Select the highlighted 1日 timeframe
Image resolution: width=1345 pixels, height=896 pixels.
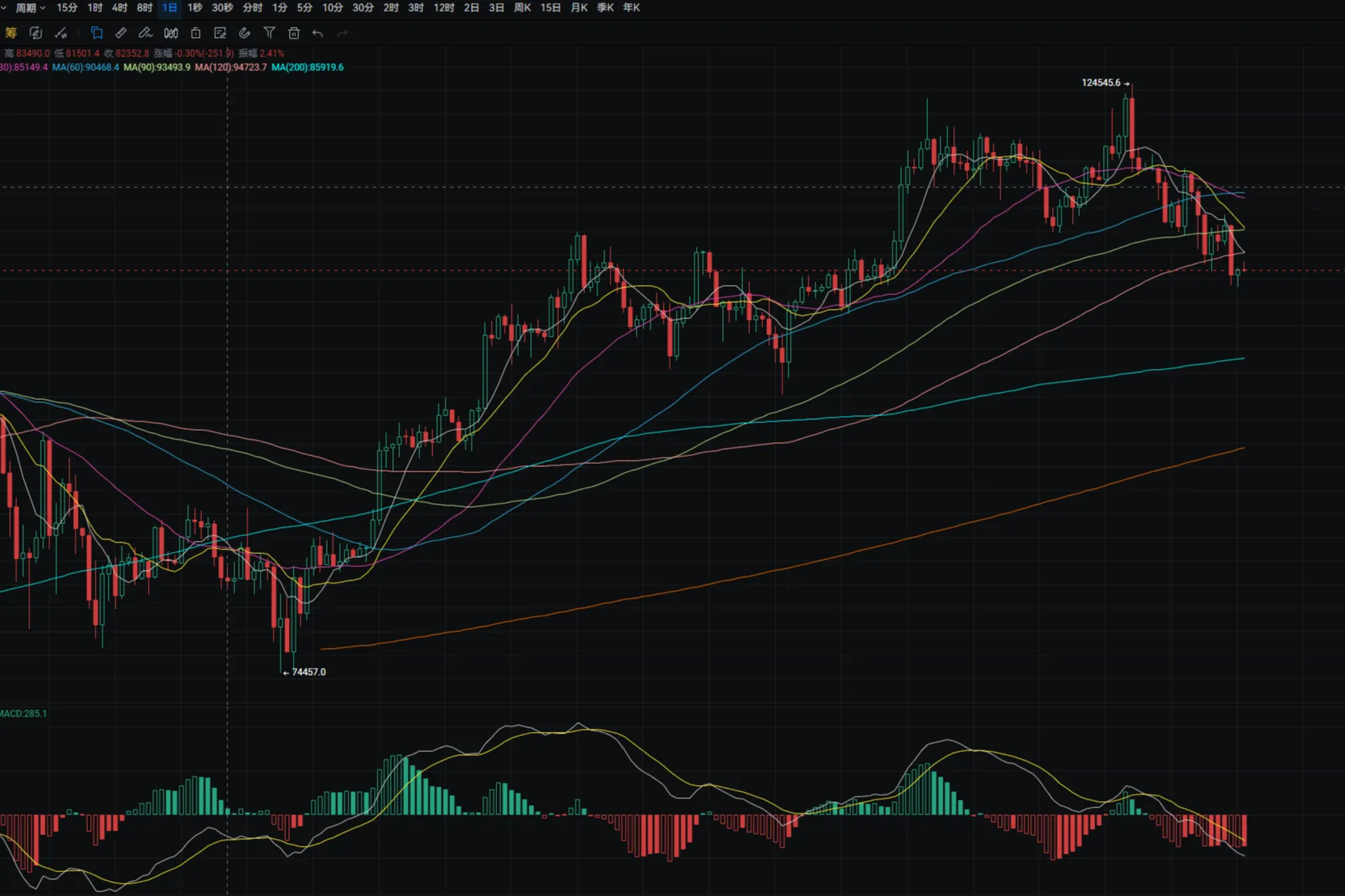tap(170, 8)
